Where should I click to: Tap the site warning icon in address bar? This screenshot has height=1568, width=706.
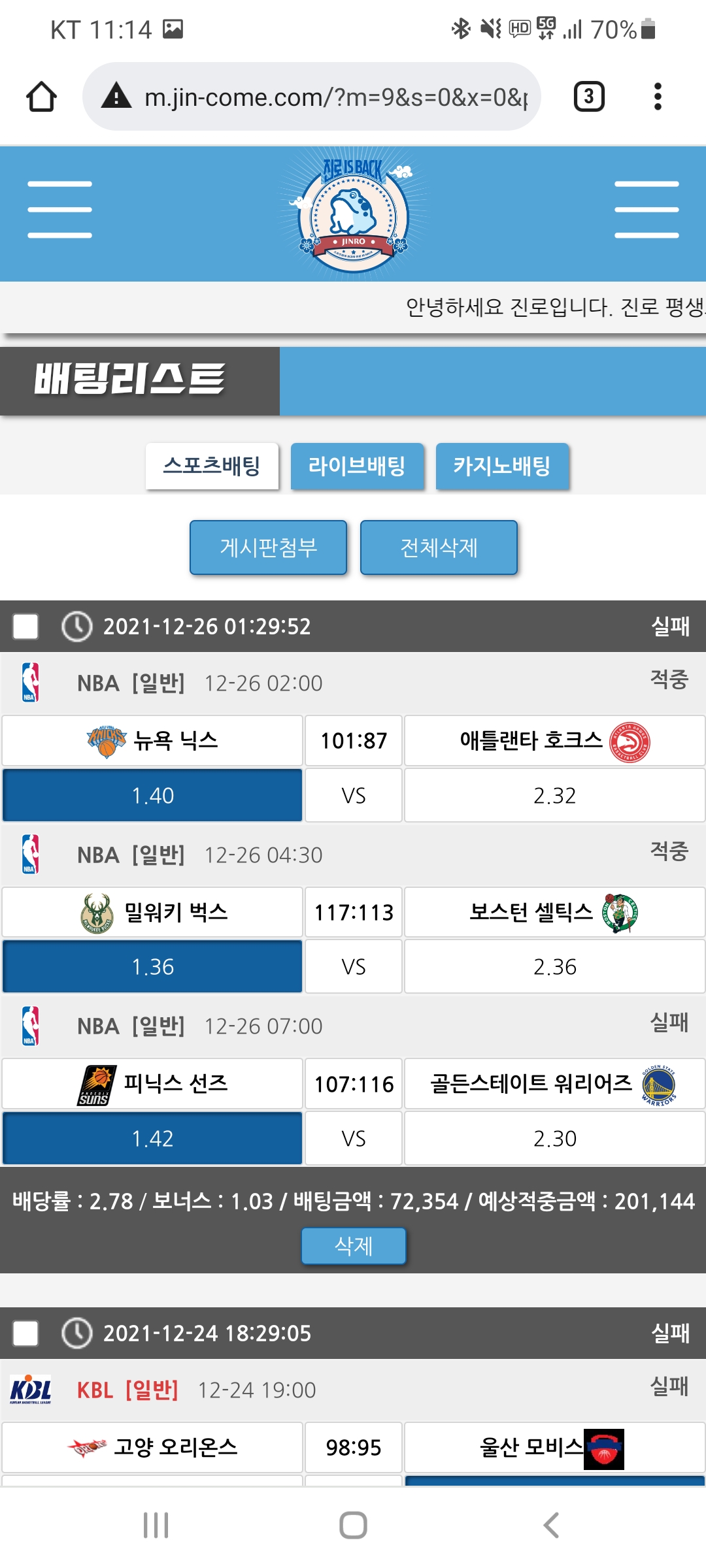[x=117, y=96]
